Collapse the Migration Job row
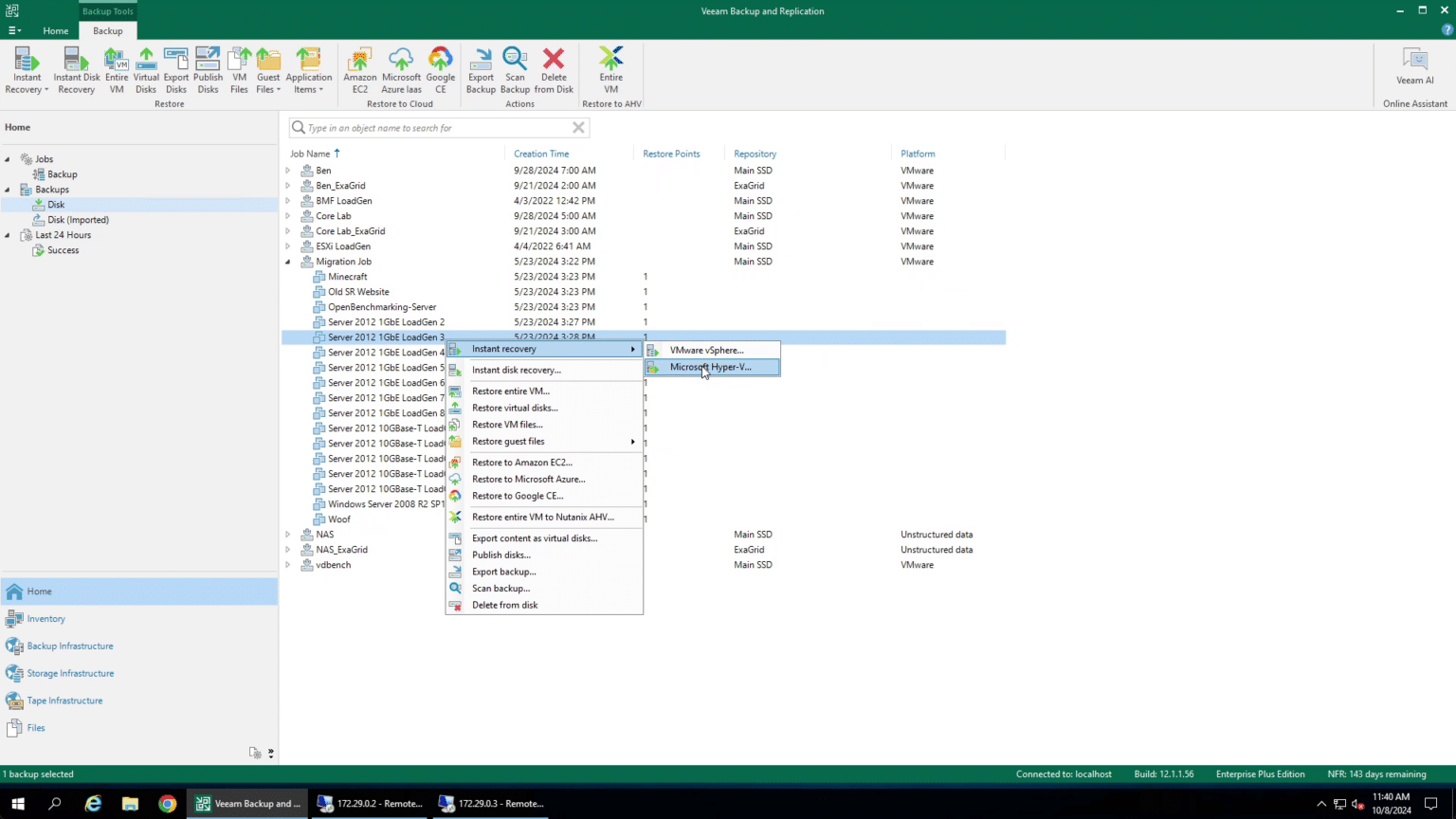The width and height of the screenshot is (1456, 819). (x=288, y=262)
